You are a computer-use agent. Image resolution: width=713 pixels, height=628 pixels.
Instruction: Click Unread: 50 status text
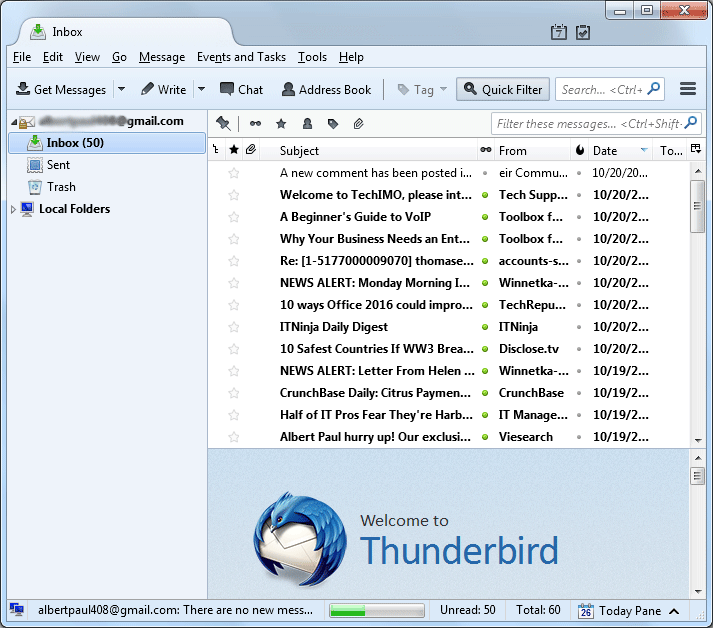(x=467, y=610)
